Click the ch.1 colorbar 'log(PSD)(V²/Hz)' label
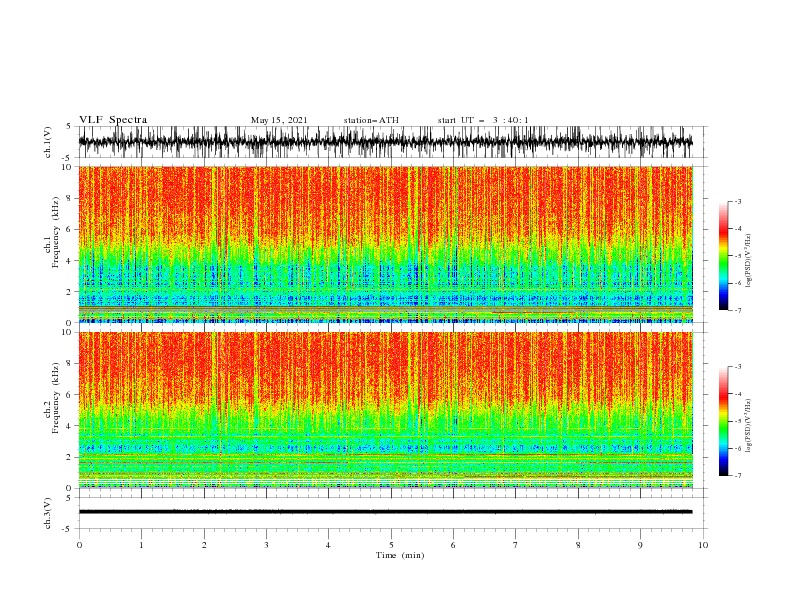The height and width of the screenshot is (612, 792). 749,261
